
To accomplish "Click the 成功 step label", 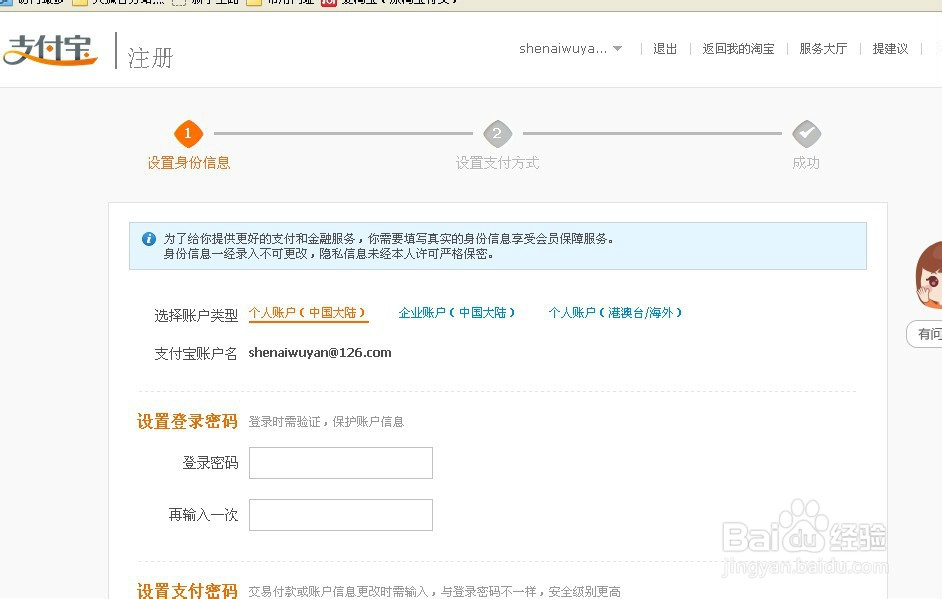I will coord(806,163).
